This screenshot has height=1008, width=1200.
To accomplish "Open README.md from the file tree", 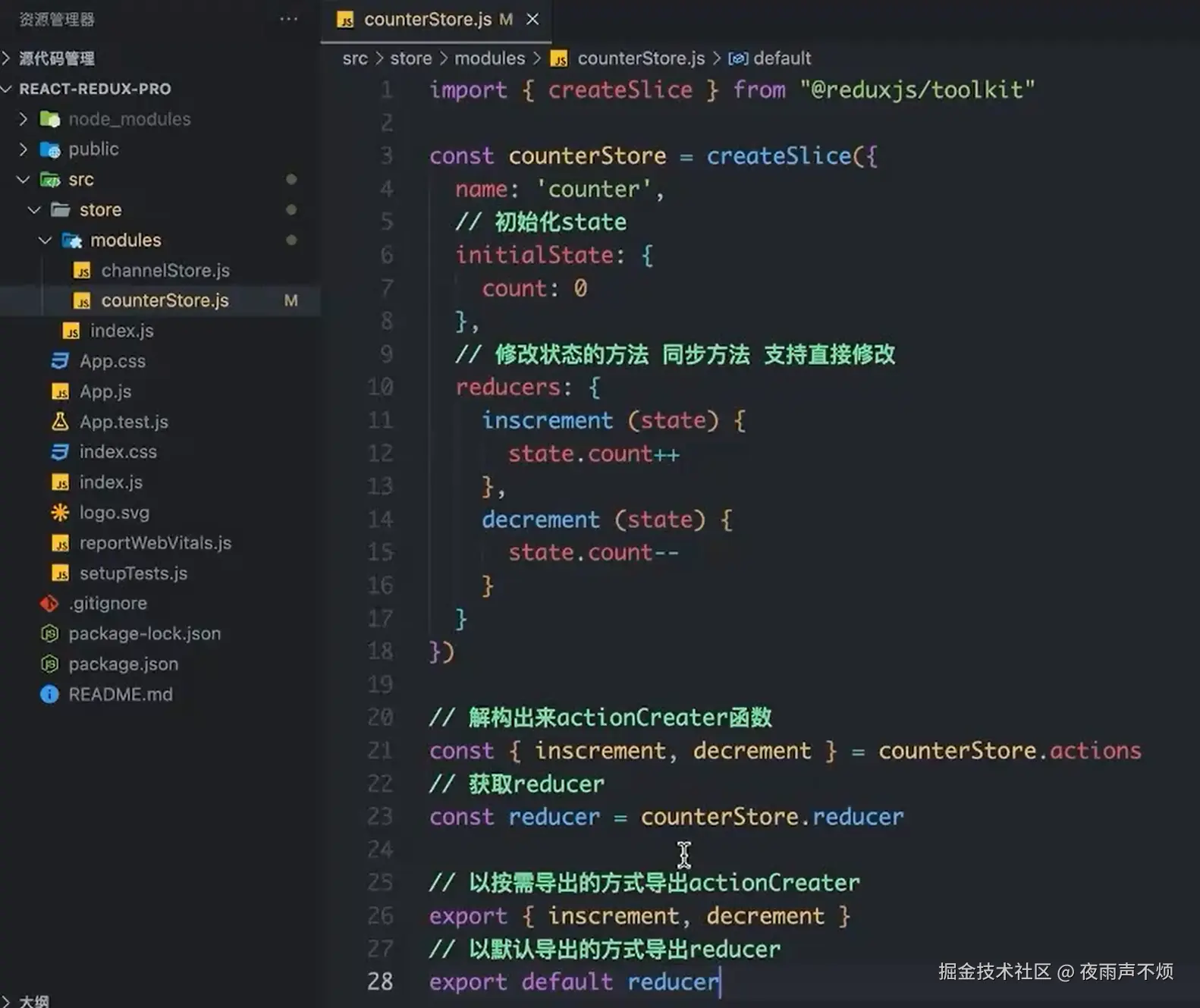I will click(x=121, y=694).
